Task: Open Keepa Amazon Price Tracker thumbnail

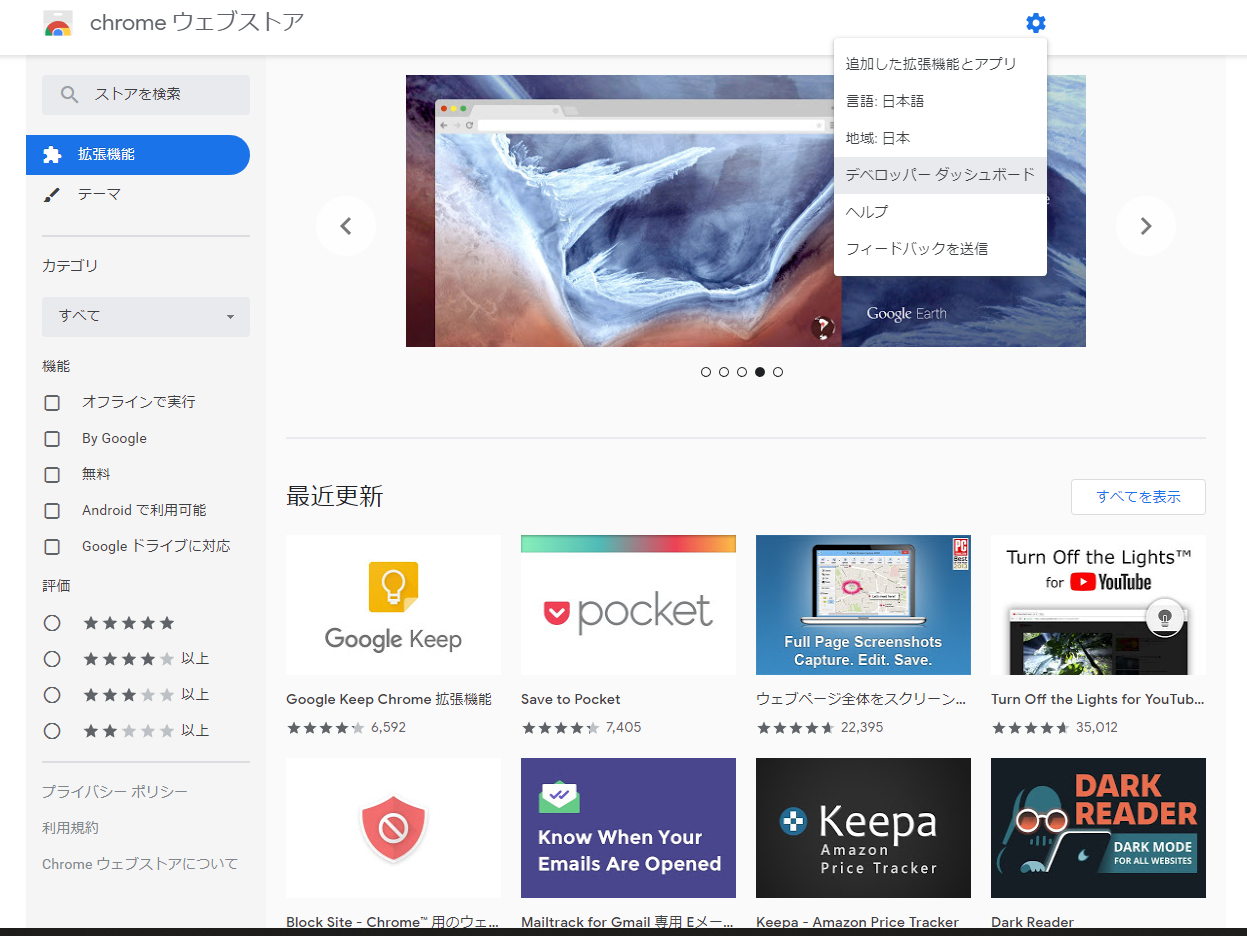Action: [863, 828]
